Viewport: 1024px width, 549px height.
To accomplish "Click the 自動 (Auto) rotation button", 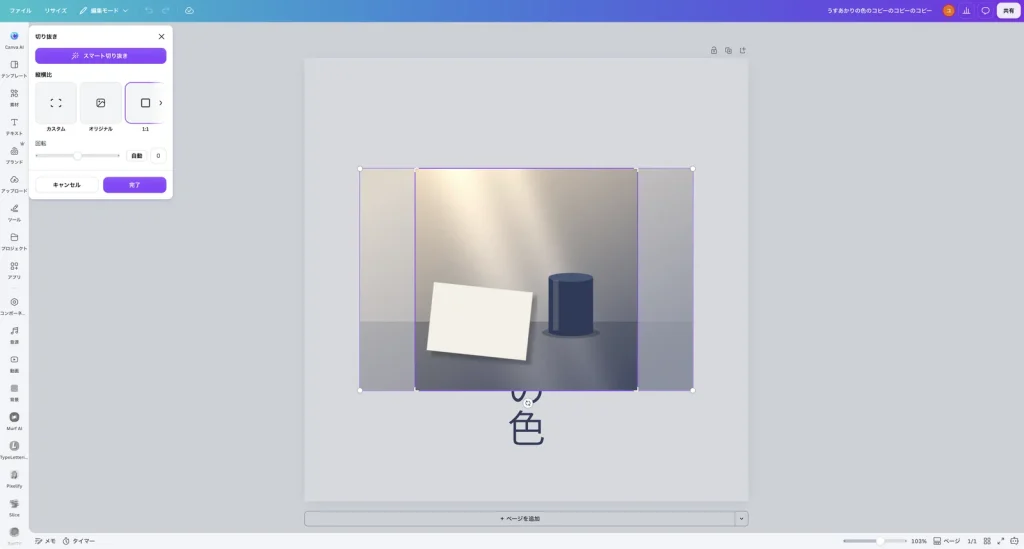I will pyautogui.click(x=136, y=155).
